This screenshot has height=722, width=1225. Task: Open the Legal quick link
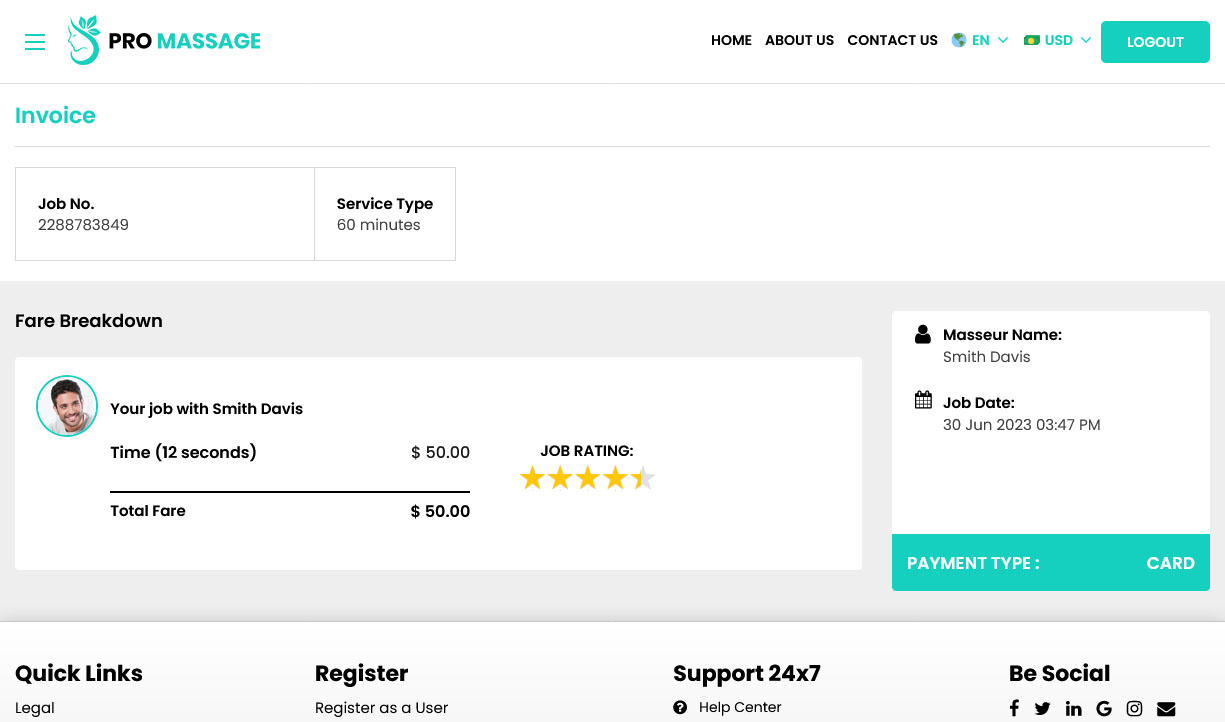click(35, 708)
